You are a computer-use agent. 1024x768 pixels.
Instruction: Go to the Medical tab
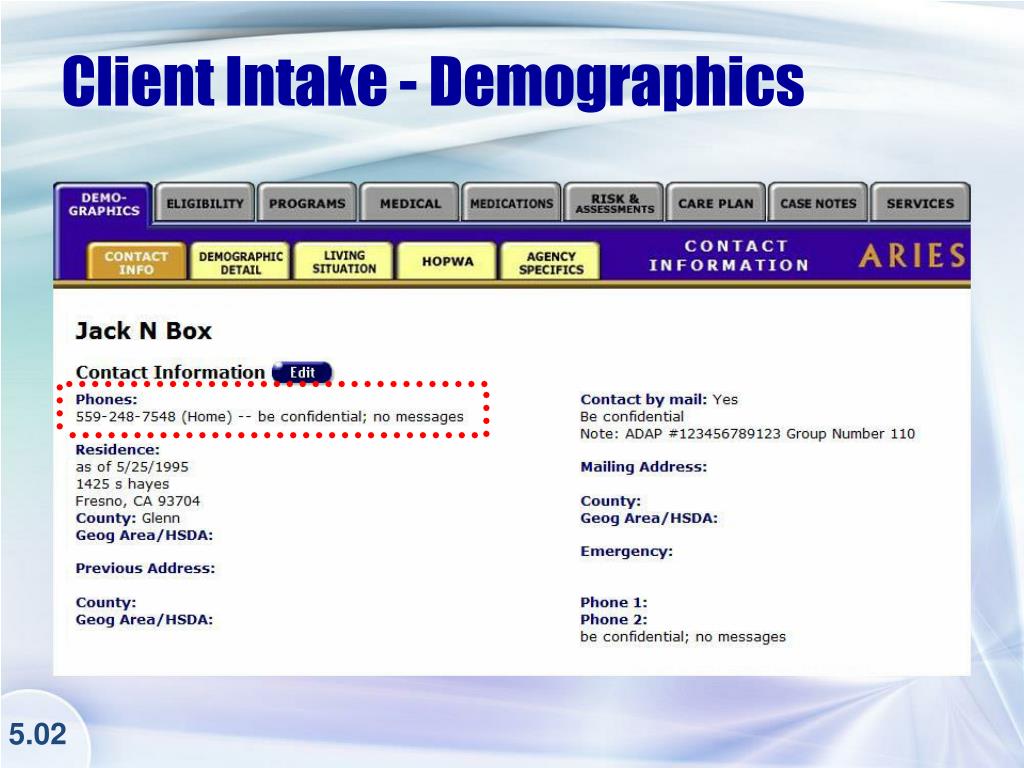[x=410, y=203]
